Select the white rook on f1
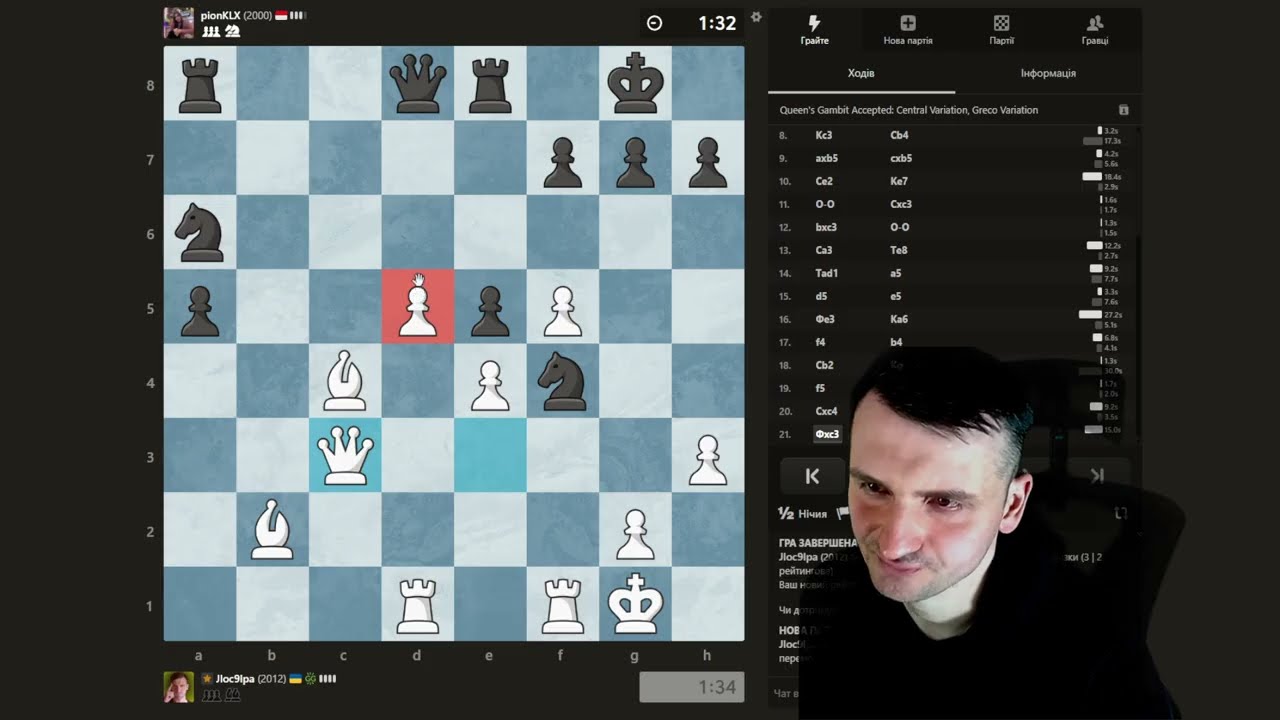The image size is (1280, 720). tap(563, 604)
